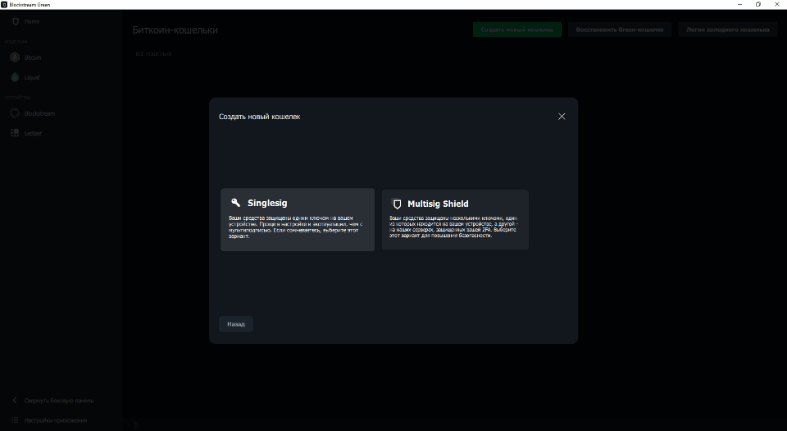The width and height of the screenshot is (787, 431).
Task: Click the Blockstream Green title bar icon
Action: [4, 5]
